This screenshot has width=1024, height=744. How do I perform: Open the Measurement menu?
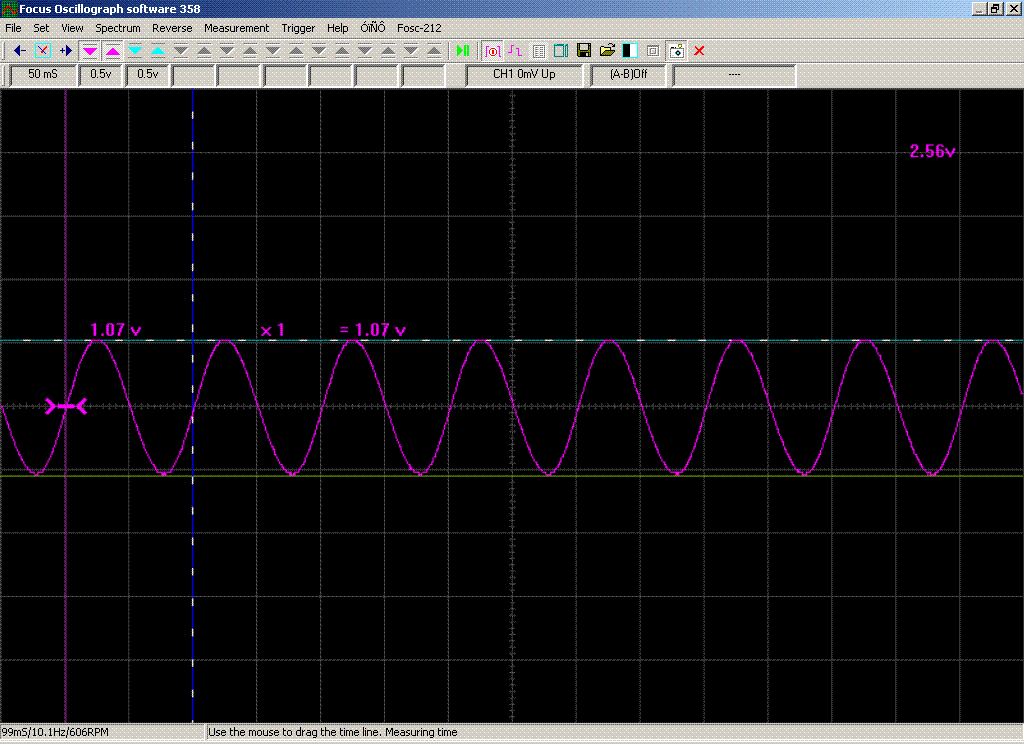pyautogui.click(x=236, y=28)
